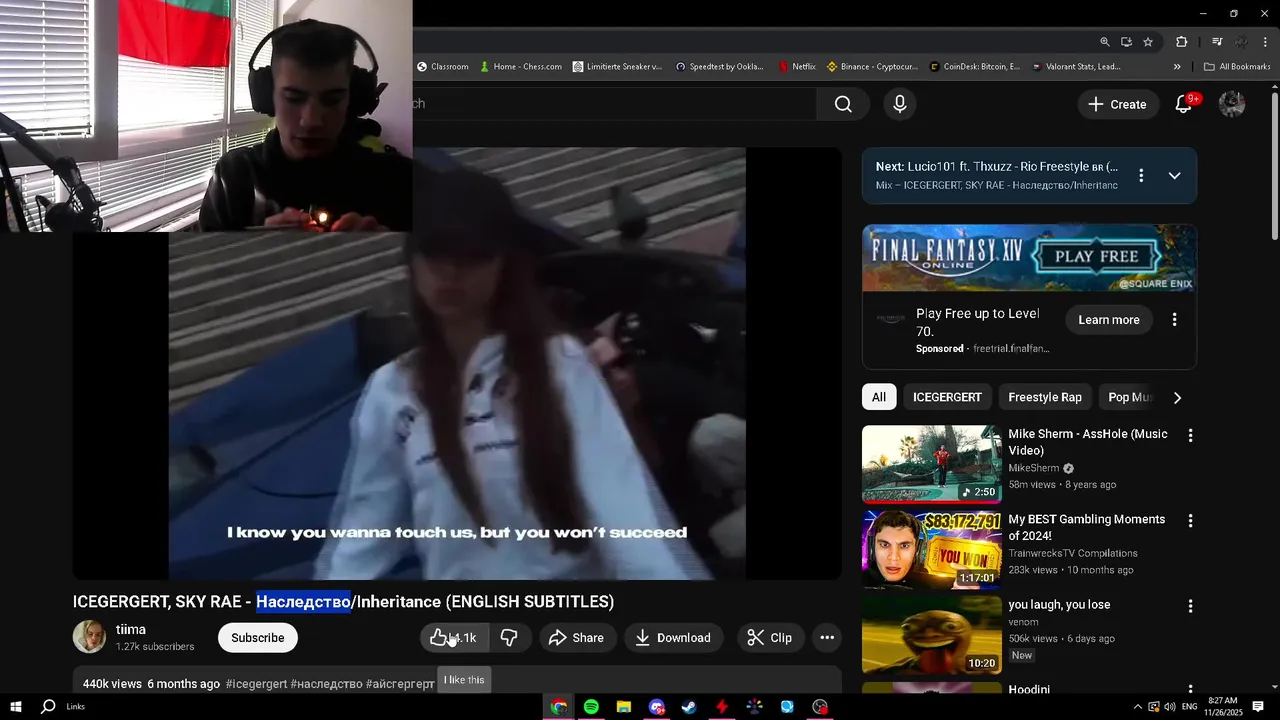The image size is (1280, 720).
Task: Subscribe to tiima channel
Action: click(x=258, y=638)
